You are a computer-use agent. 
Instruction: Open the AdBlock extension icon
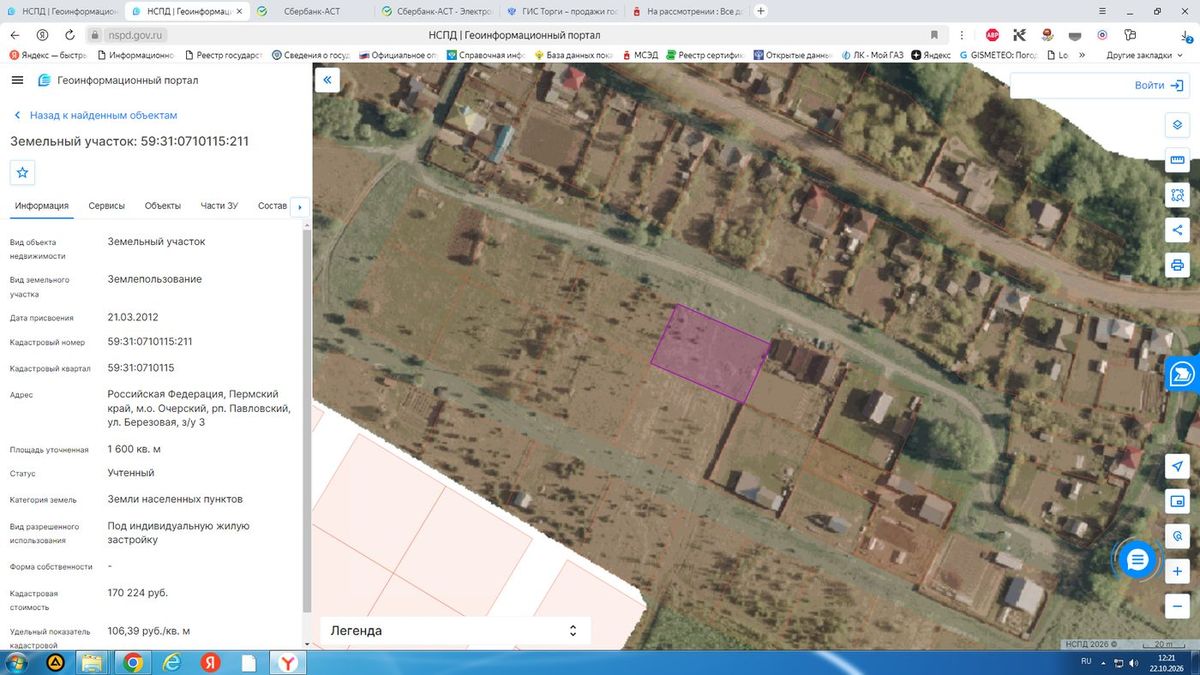[992, 34]
